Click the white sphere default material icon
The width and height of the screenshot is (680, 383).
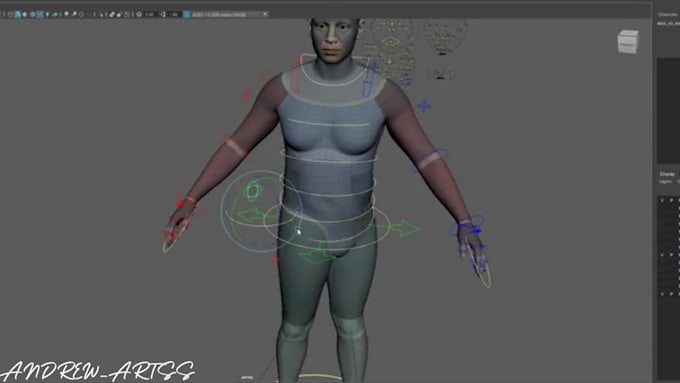[x=25, y=14]
